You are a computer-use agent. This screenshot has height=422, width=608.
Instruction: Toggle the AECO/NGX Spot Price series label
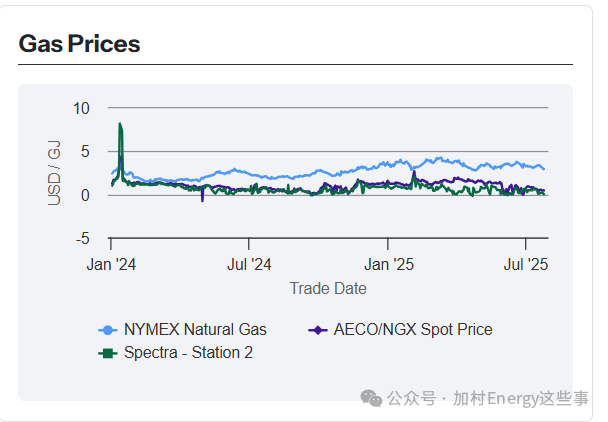[413, 329]
